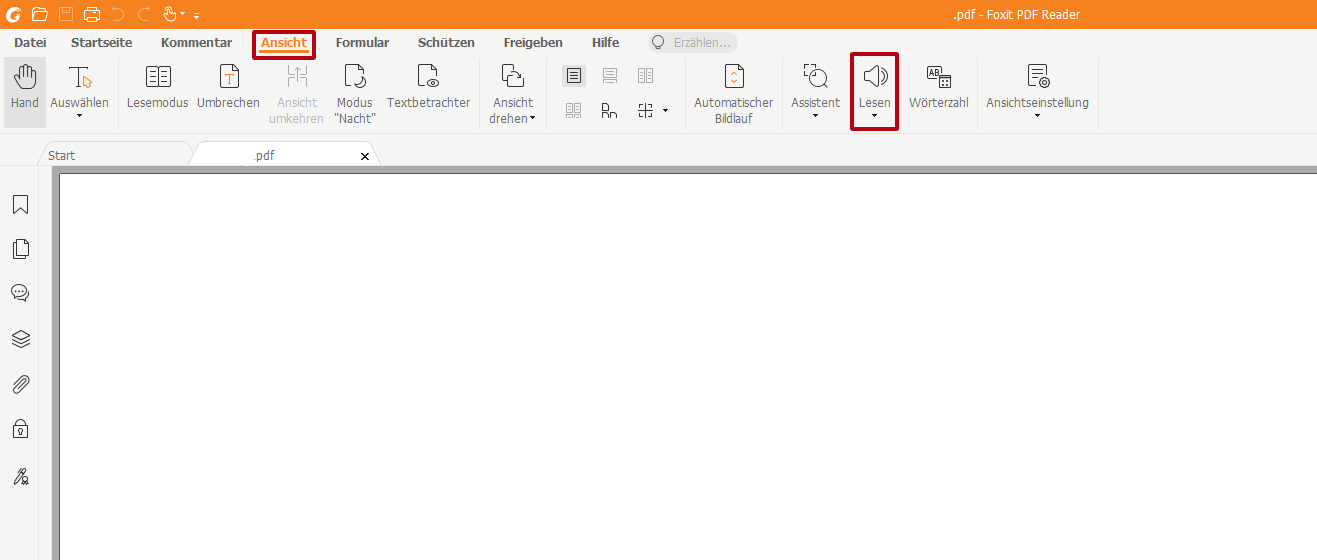
Task: Click the save disk icon
Action: point(66,14)
